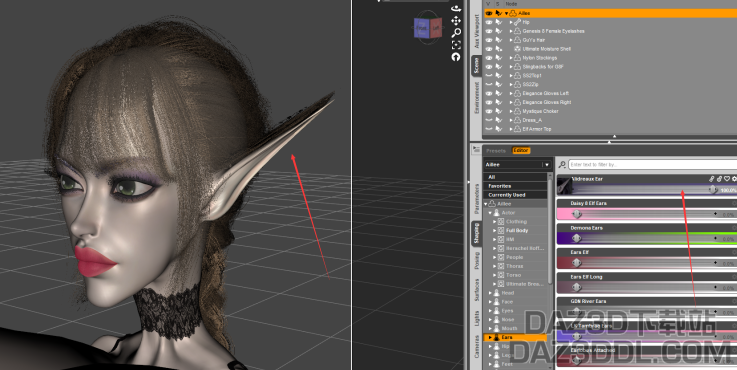This screenshot has width=737, height=370.
Task: Select the Mouth region in Shaping tree
Action: tap(510, 329)
